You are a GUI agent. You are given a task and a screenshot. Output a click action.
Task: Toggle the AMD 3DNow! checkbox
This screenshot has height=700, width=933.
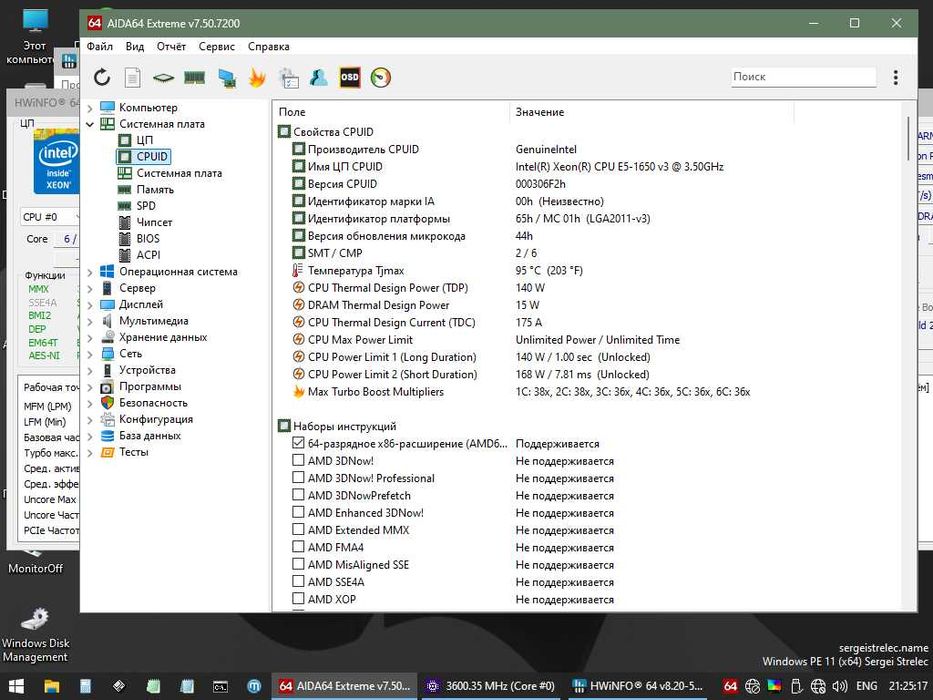[x=298, y=461]
